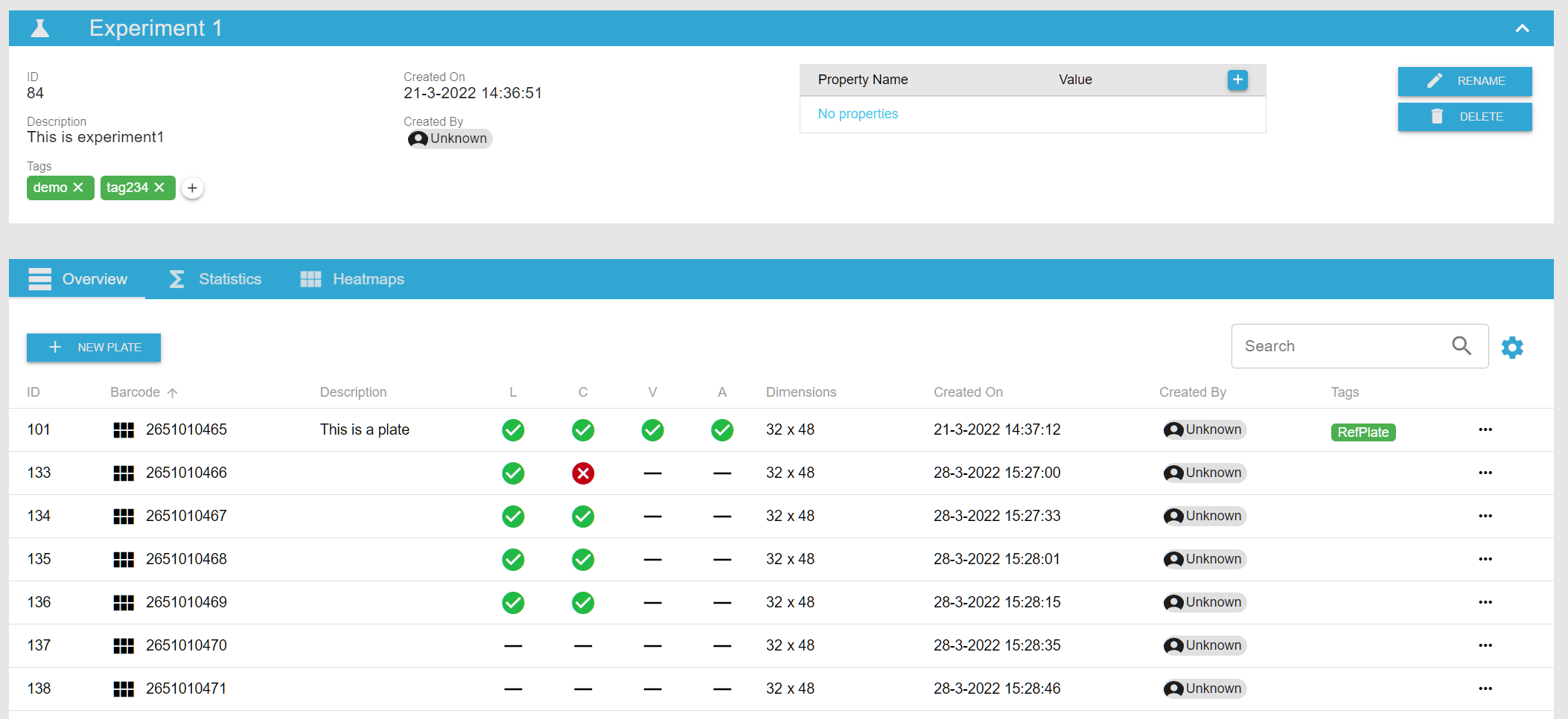
Task: Add a new property with plus icon
Action: tap(1237, 80)
